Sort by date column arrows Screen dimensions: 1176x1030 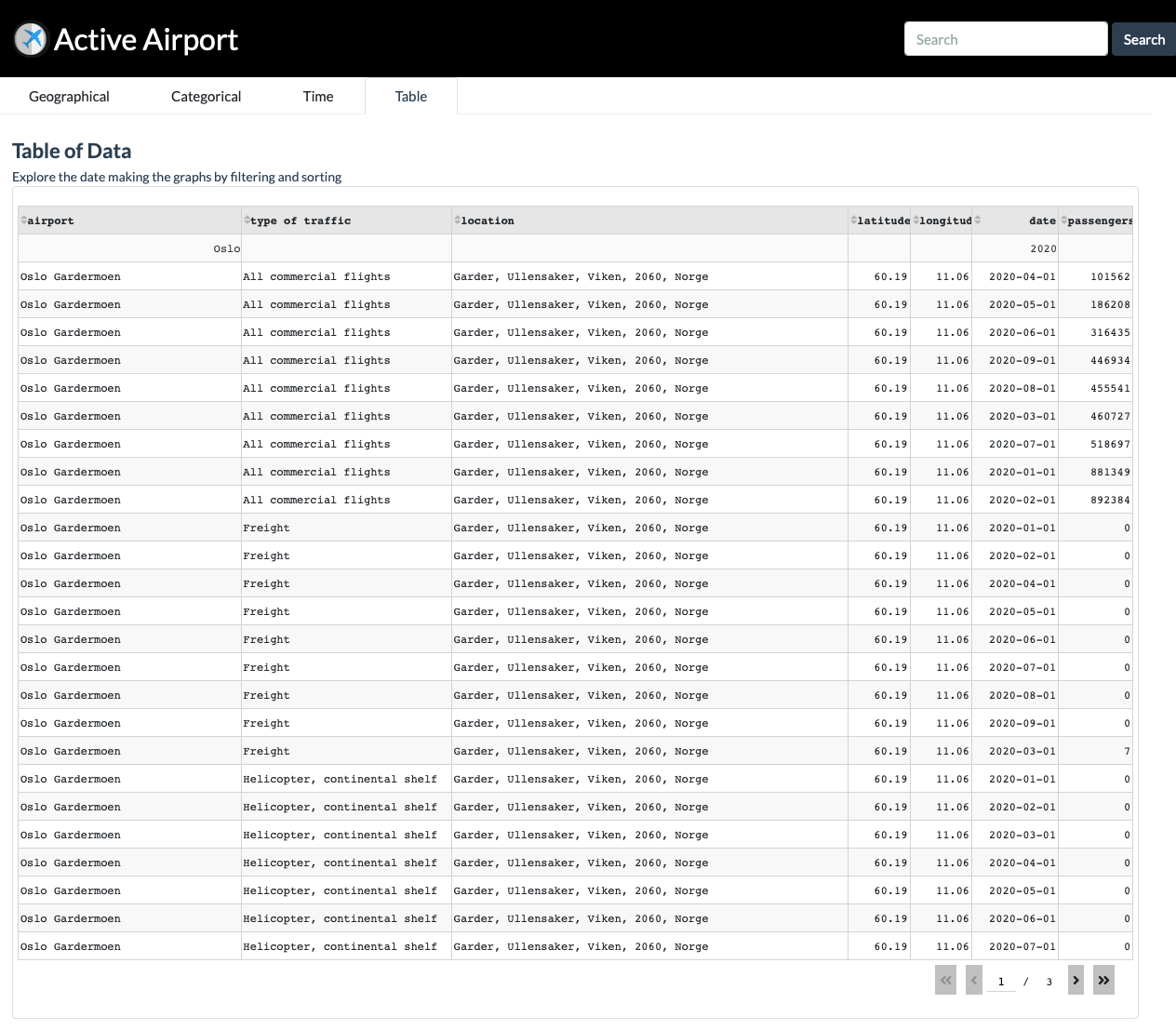[978, 221]
